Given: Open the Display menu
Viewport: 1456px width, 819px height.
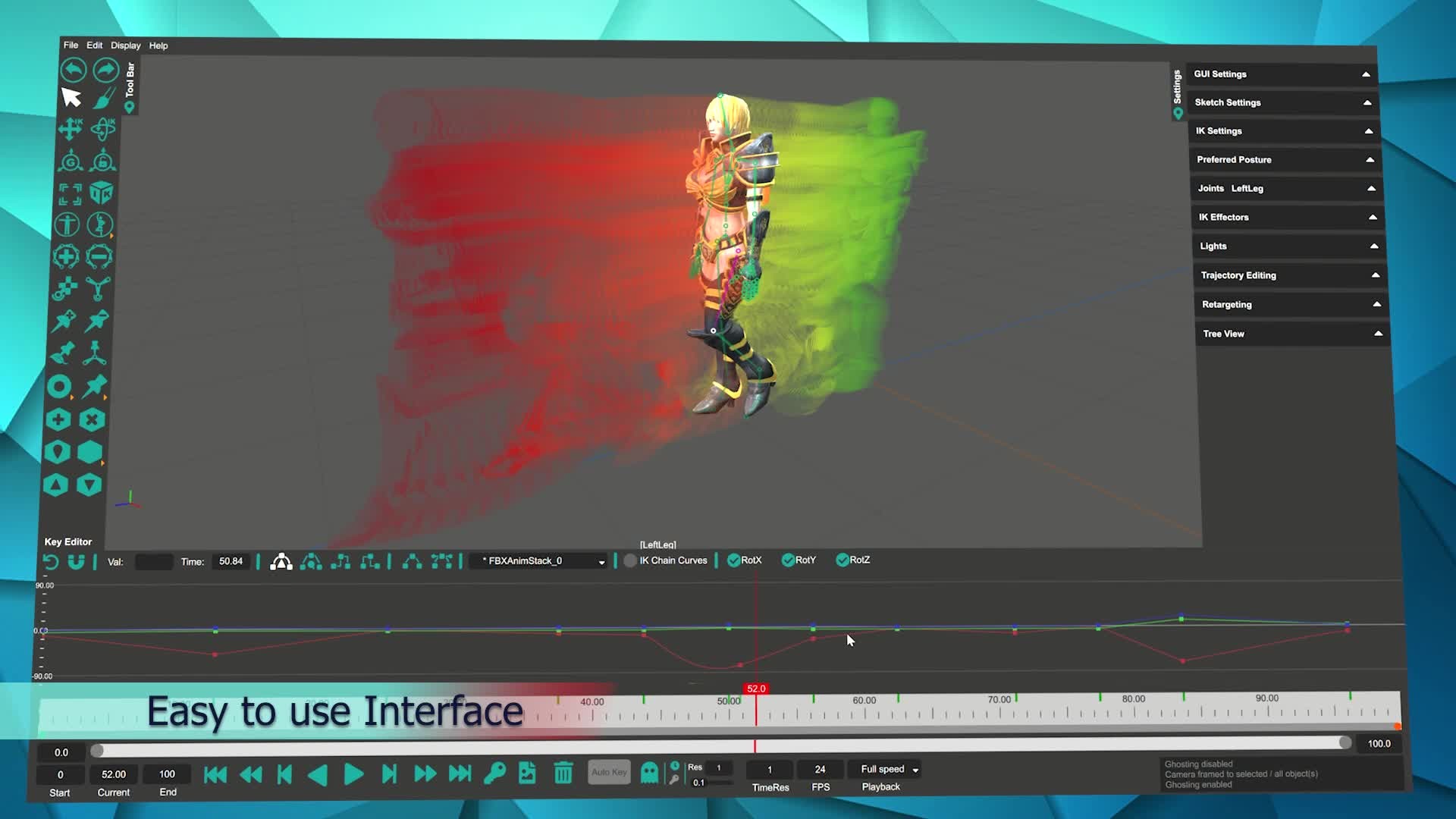Looking at the screenshot, I should 125,45.
